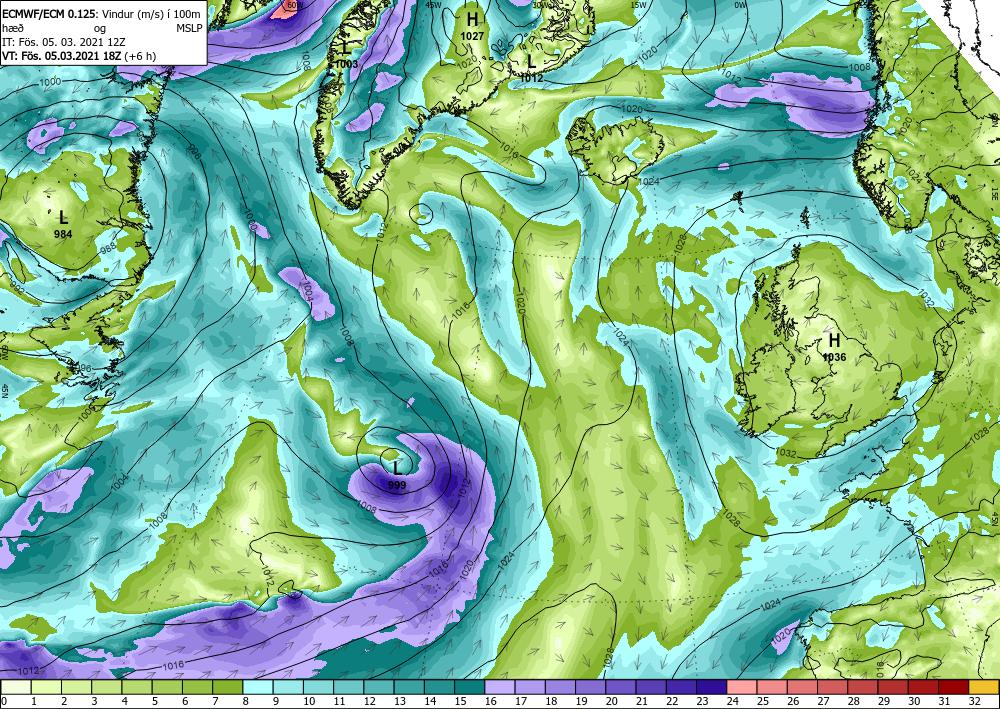The height and width of the screenshot is (709, 1000).
Task: Click the low pressure center marked 999
Action: click(x=397, y=476)
